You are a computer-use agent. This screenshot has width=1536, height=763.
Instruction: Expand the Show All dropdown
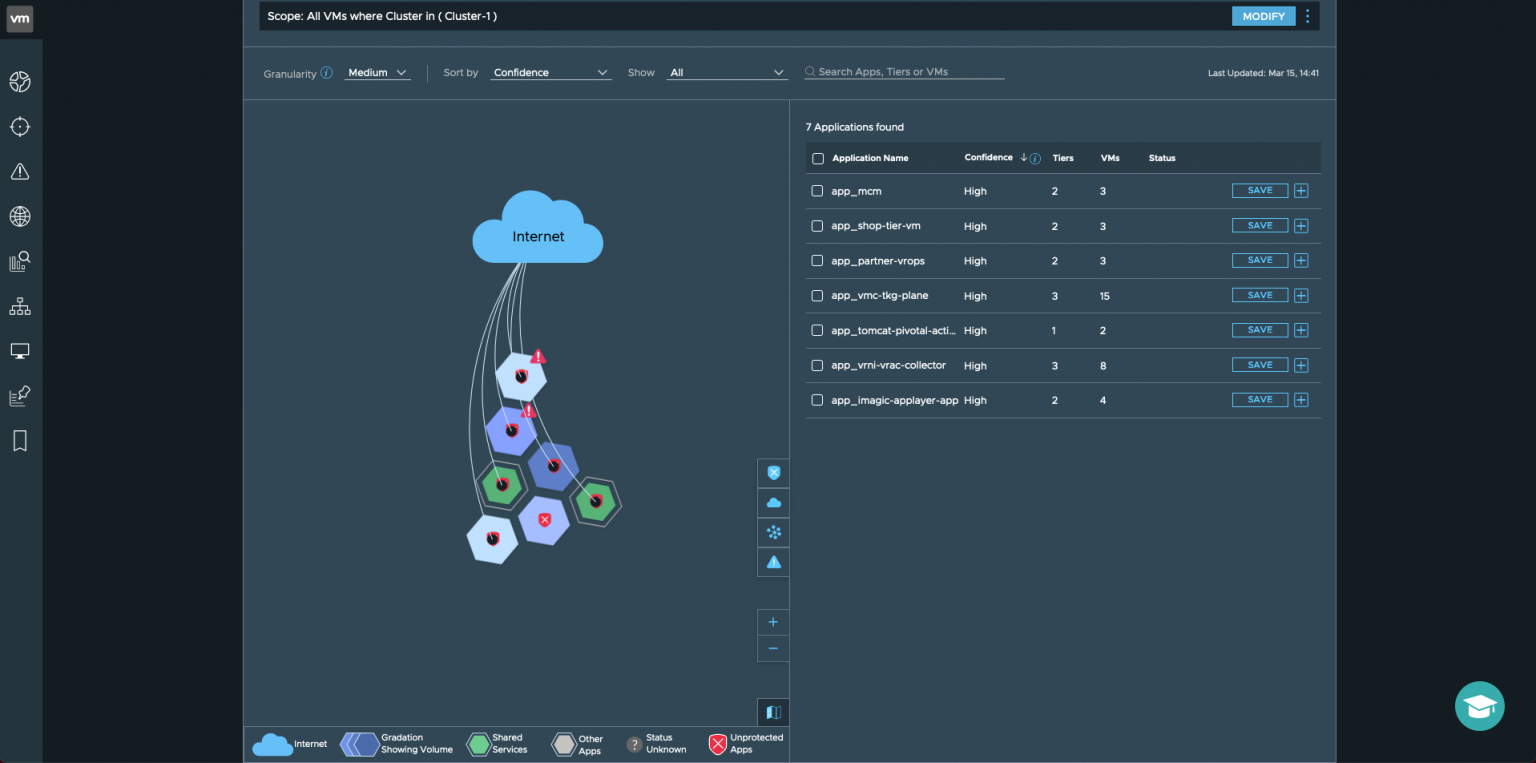(727, 73)
